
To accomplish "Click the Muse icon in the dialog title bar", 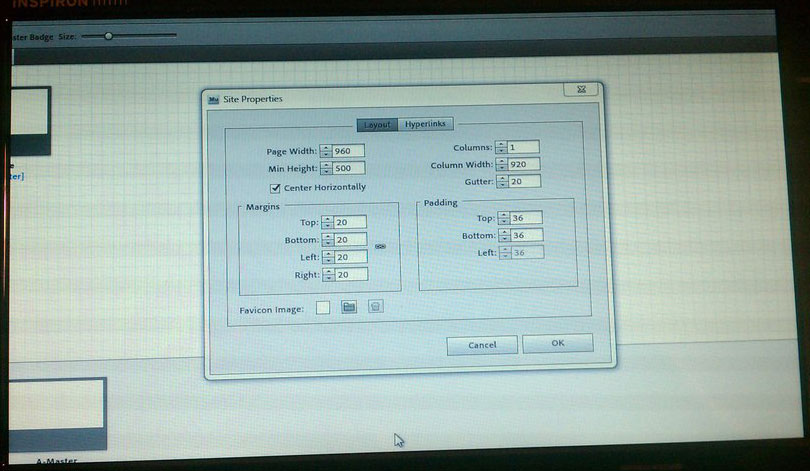I will coord(213,100).
